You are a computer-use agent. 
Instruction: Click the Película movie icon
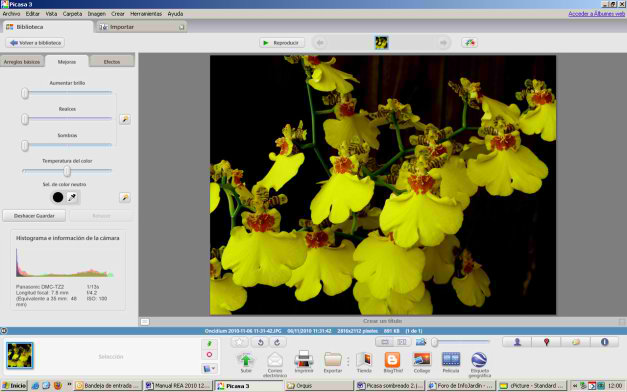[451, 359]
